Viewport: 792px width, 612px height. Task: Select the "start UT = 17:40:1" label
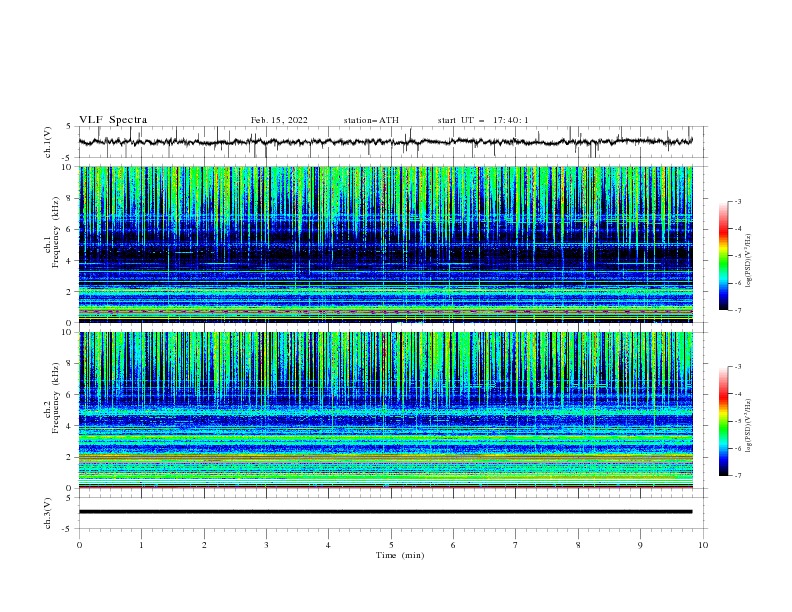pyautogui.click(x=483, y=120)
